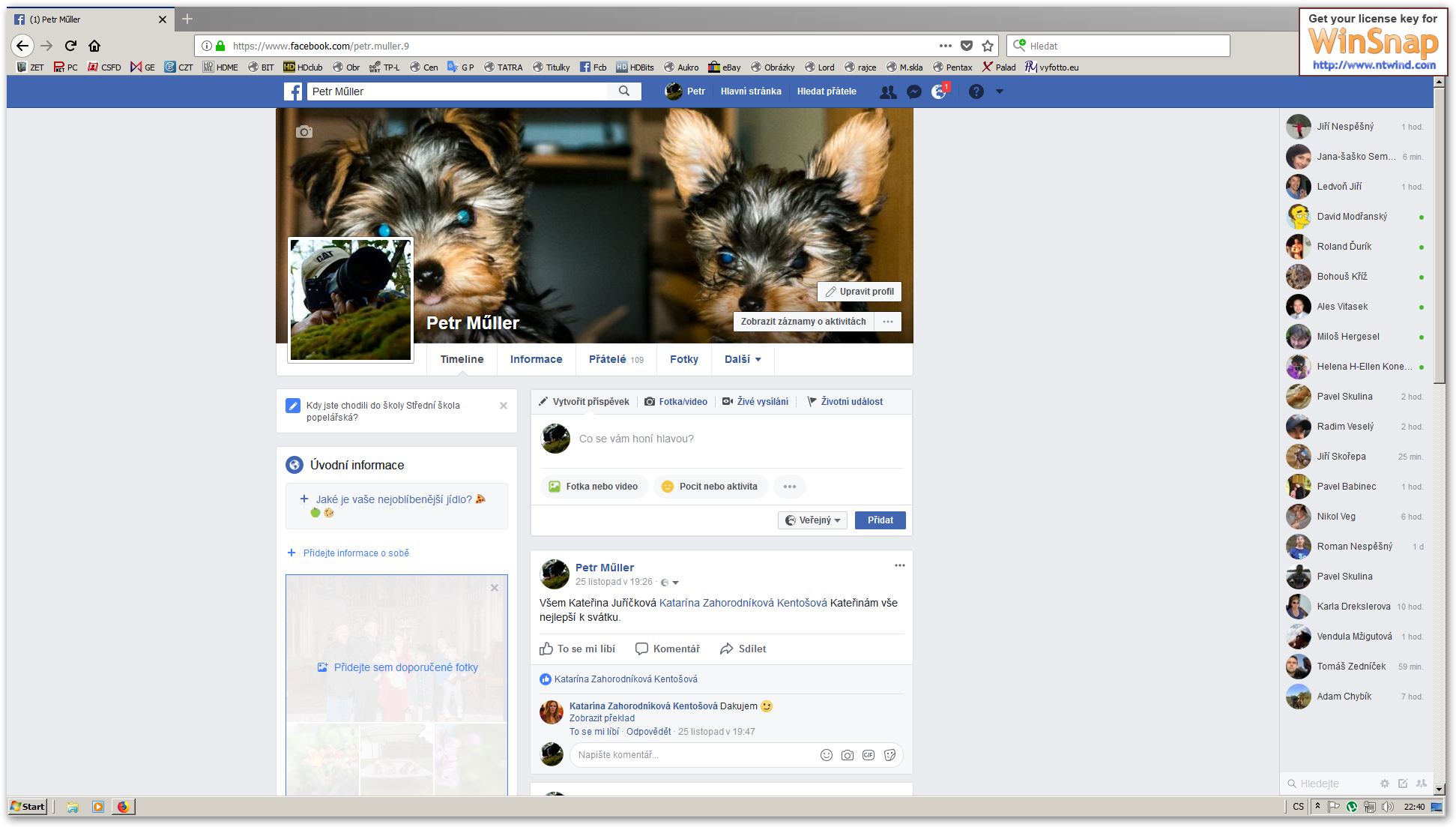Attach photo via comment camera icon
This screenshot has width=1456, height=827.
[x=847, y=755]
